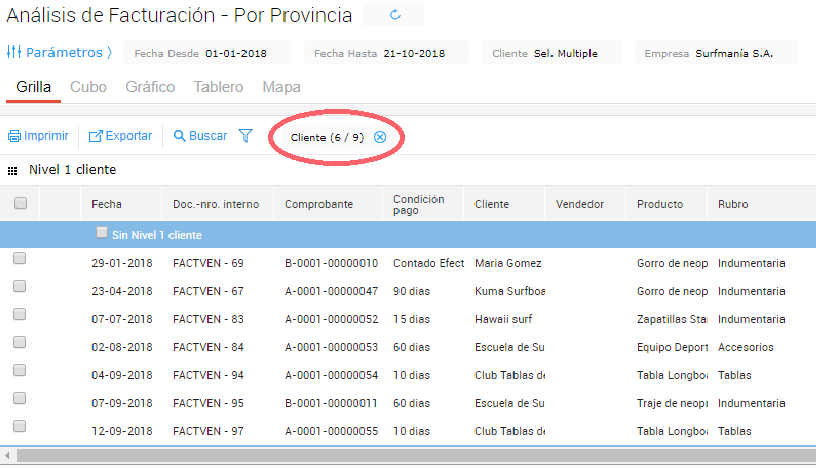Check the Sin Nivel 1 cliente group checkbox
The image size is (816, 468).
[x=102, y=232]
